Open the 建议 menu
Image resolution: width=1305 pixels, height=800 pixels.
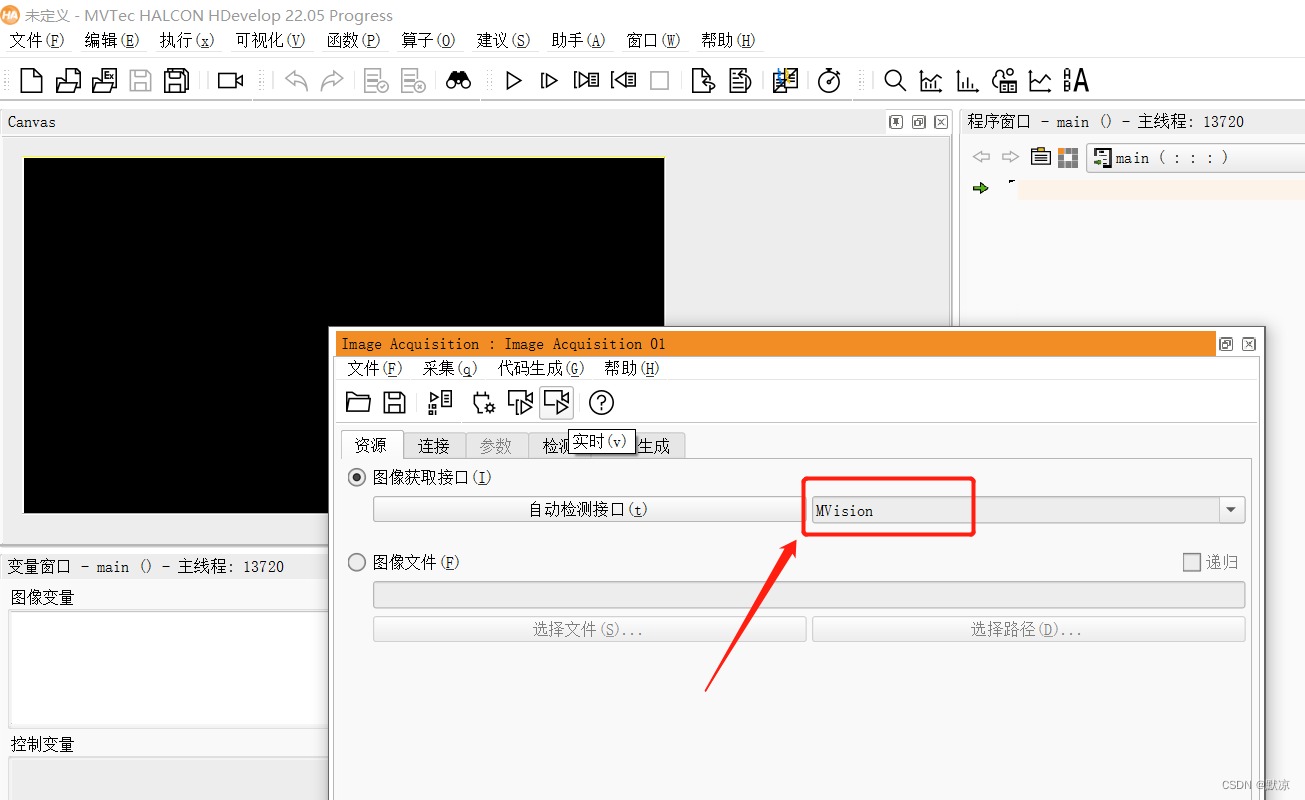click(503, 40)
